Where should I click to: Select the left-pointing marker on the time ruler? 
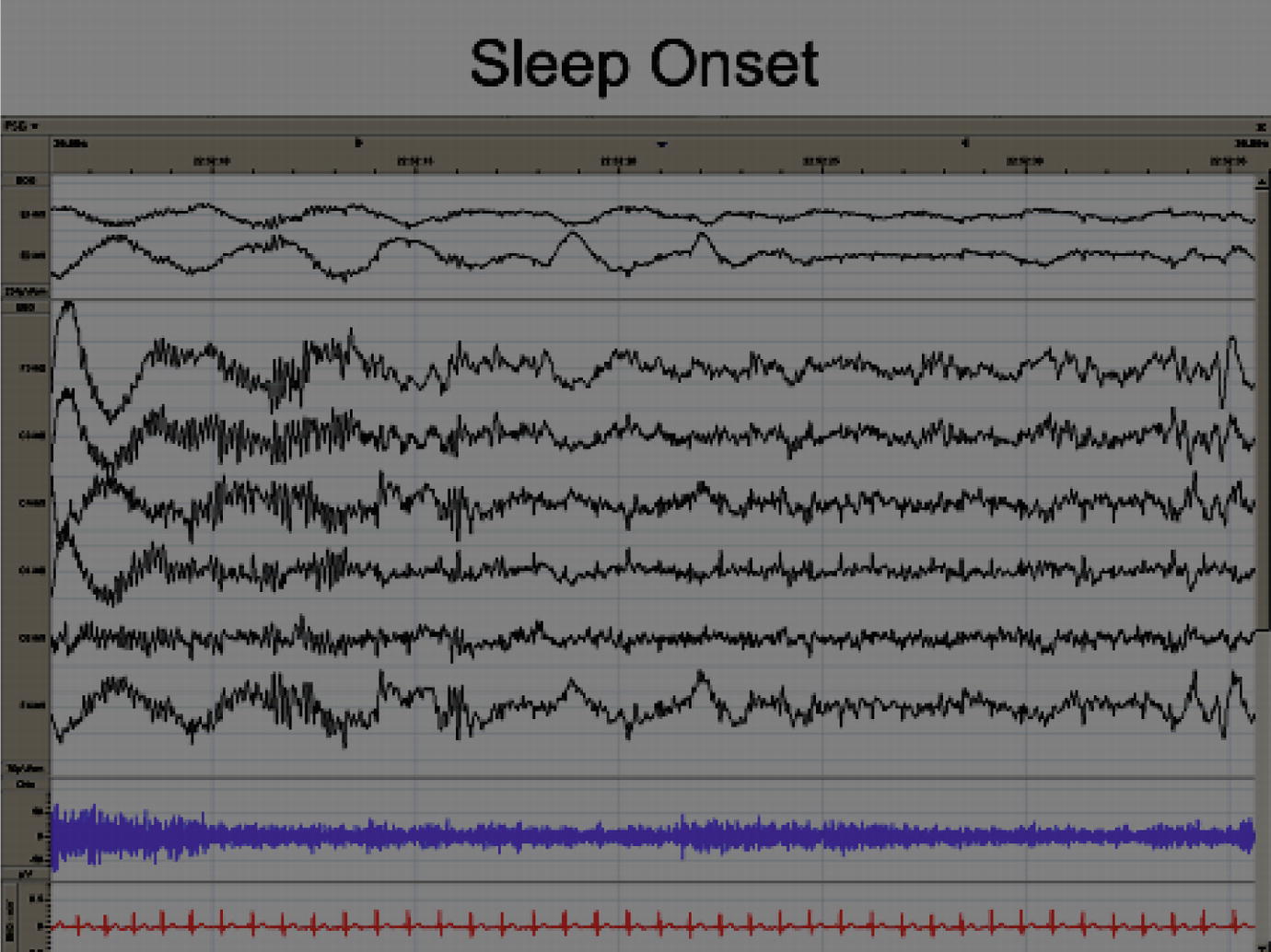click(965, 143)
